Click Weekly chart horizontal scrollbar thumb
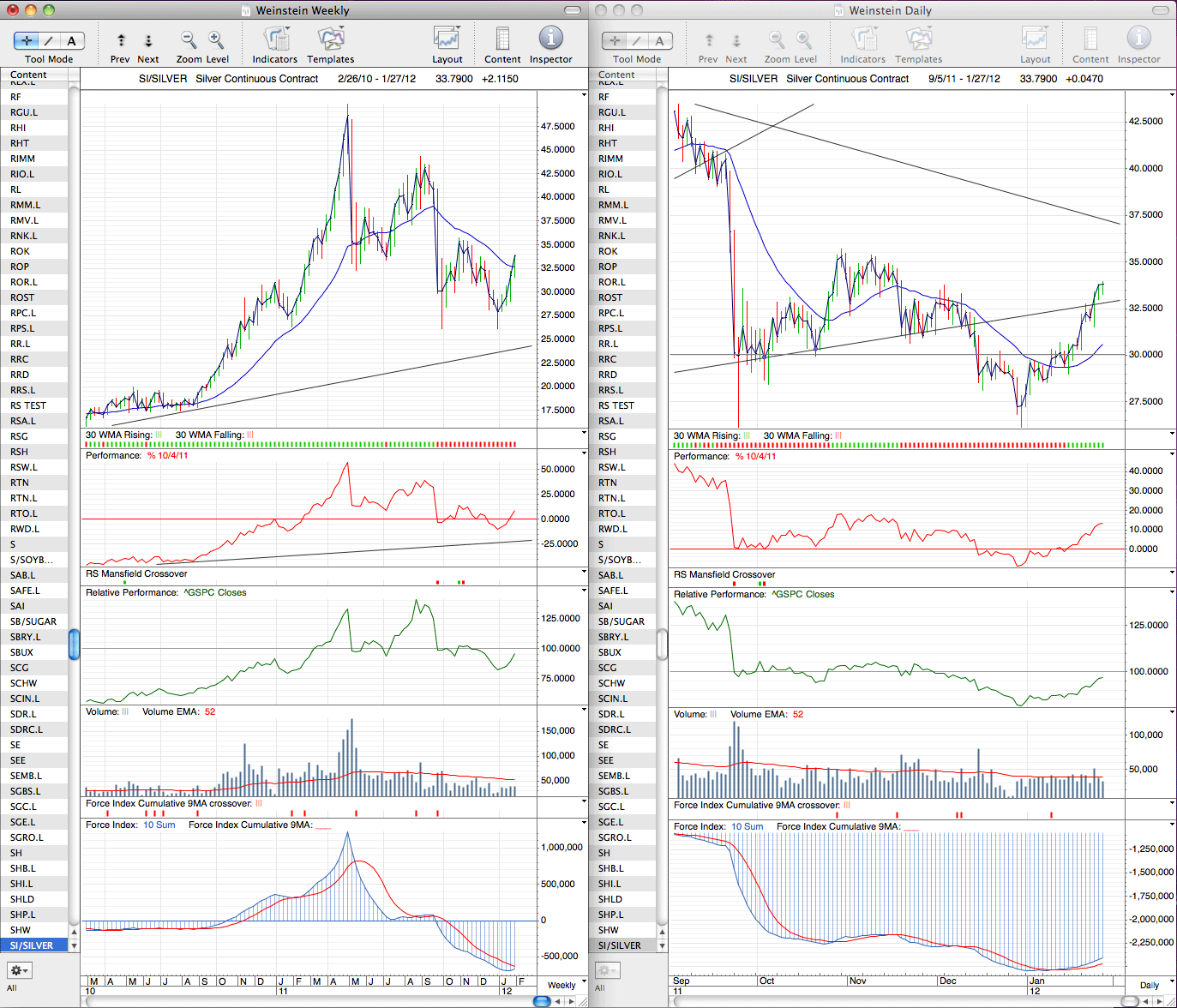 [x=542, y=1001]
